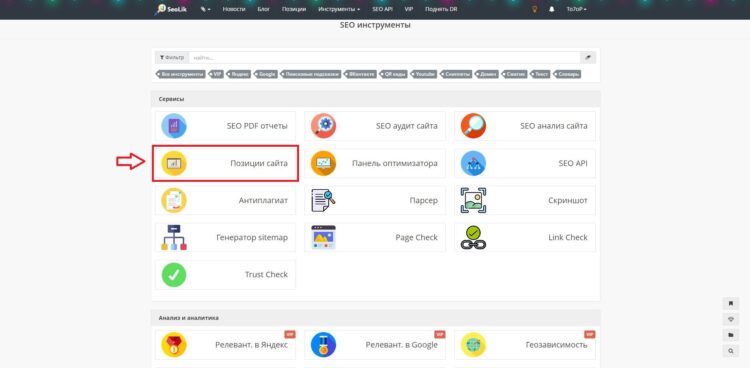Click the wifi icon in side widget
The width and height of the screenshot is (750, 368).
click(x=730, y=319)
